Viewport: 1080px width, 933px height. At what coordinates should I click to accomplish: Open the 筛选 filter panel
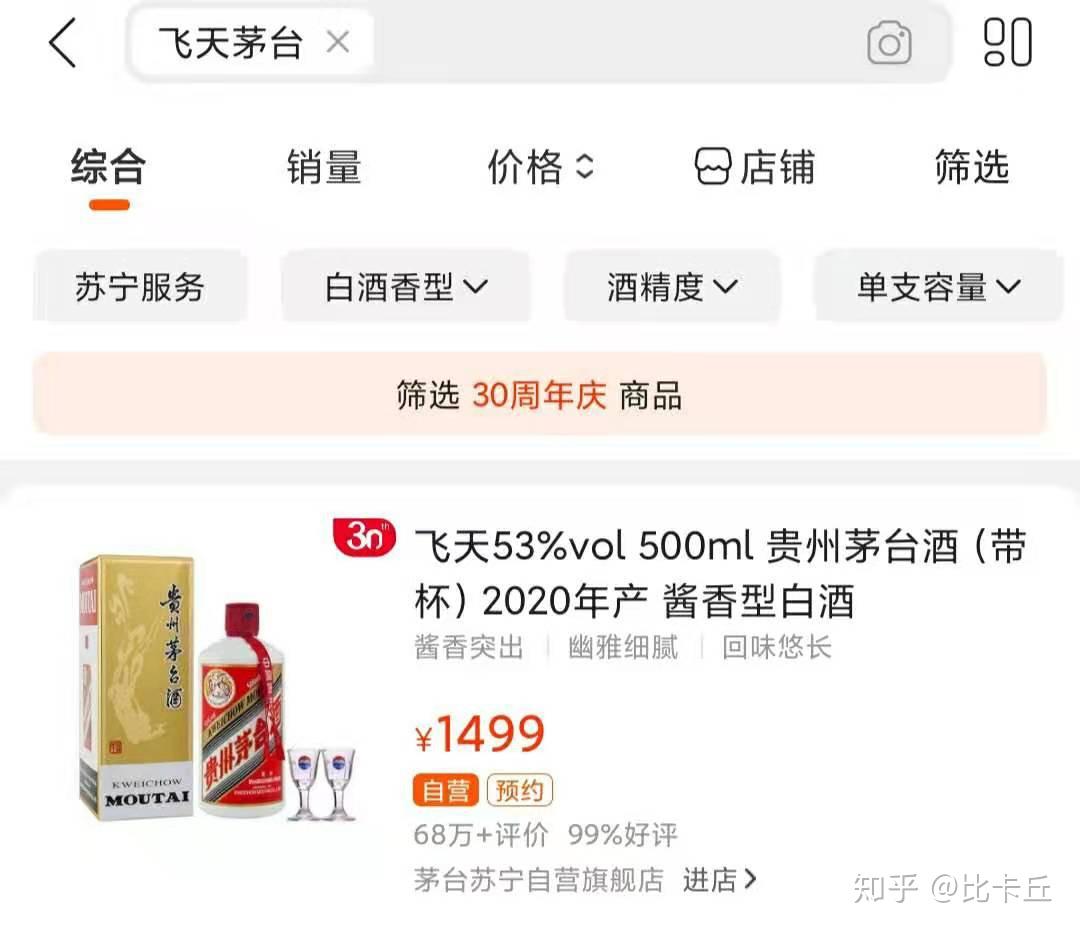(x=972, y=167)
